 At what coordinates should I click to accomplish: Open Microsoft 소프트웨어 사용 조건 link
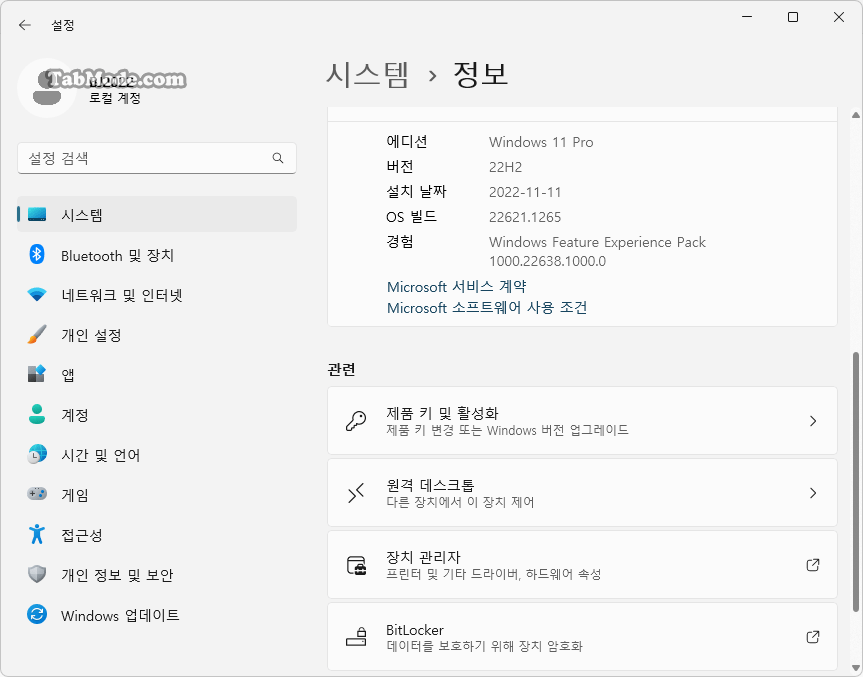[487, 307]
